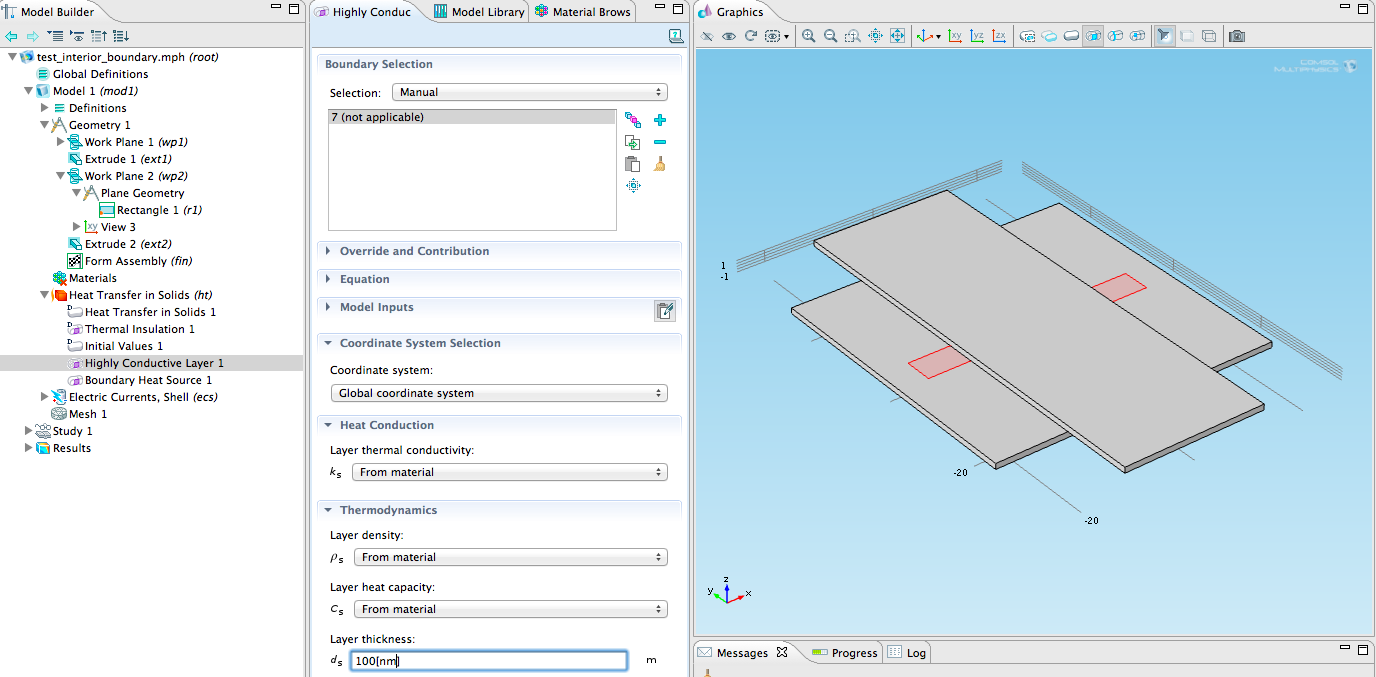Select Boundary Heat Source 1 node
The height and width of the screenshot is (677, 1376).
(148, 380)
